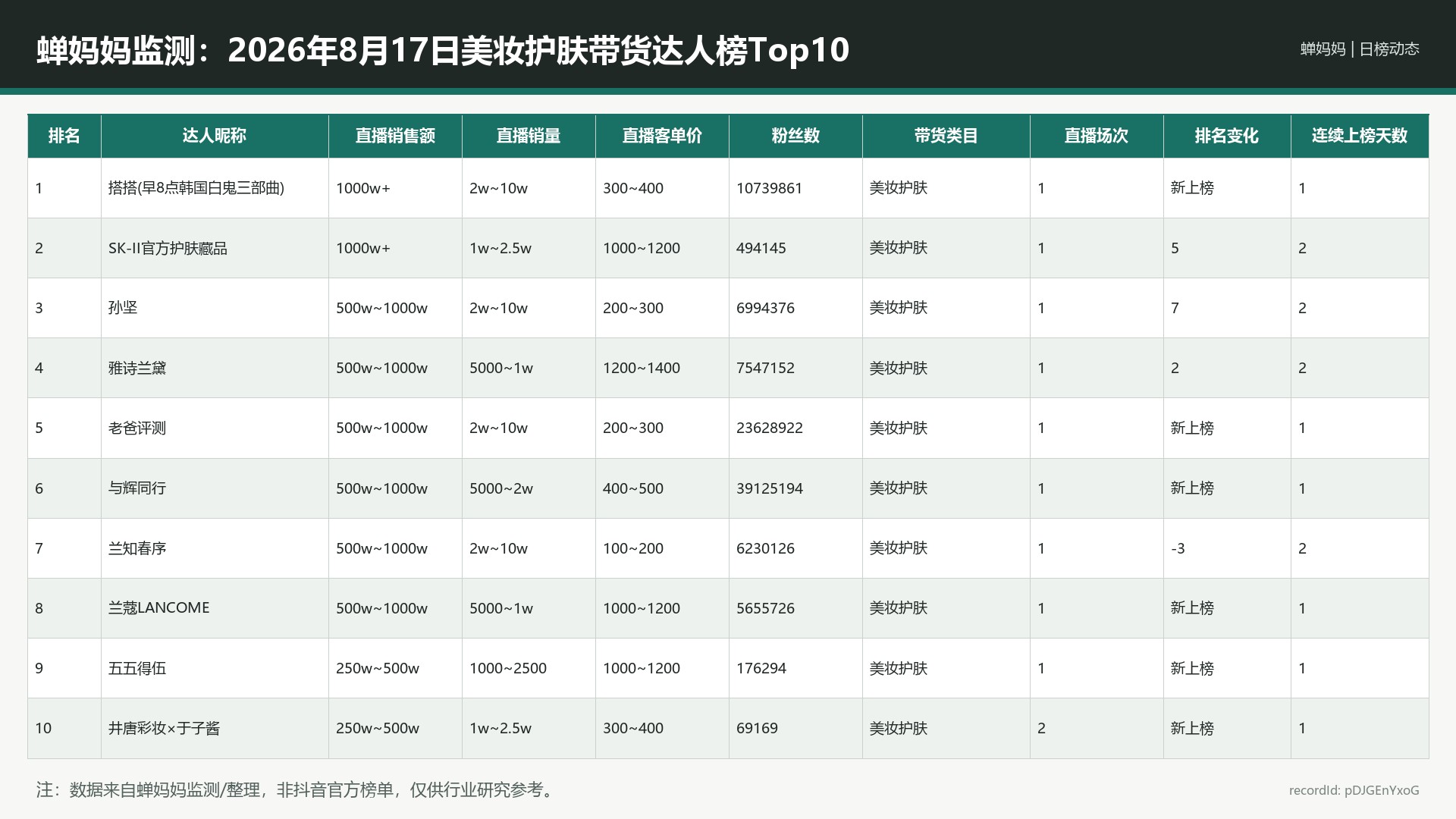Screen dimensions: 1456x819
Task: Click fan count 6230126
Action: [x=765, y=548]
